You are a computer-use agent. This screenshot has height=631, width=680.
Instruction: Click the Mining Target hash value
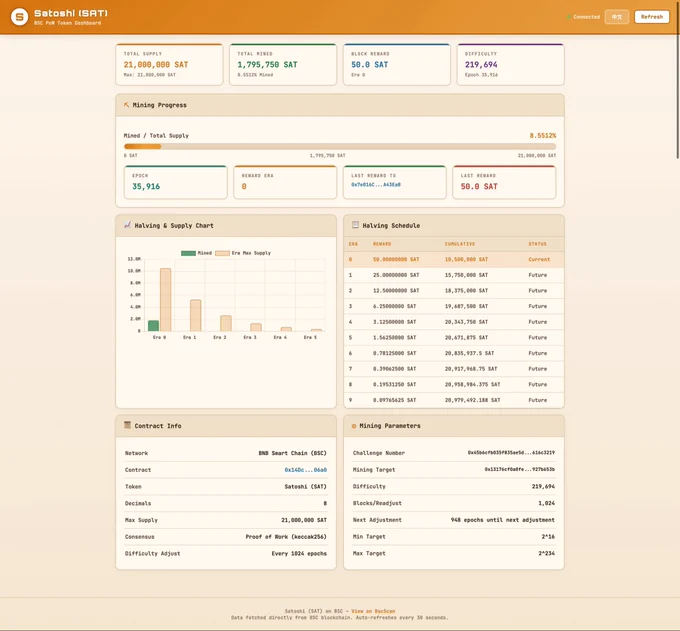coord(520,469)
